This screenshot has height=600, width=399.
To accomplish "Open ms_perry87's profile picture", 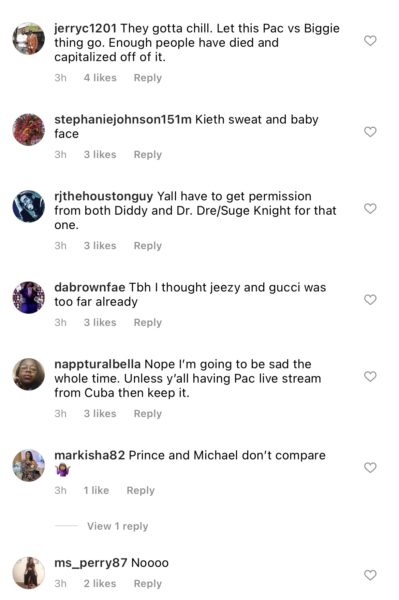I will pos(29,573).
